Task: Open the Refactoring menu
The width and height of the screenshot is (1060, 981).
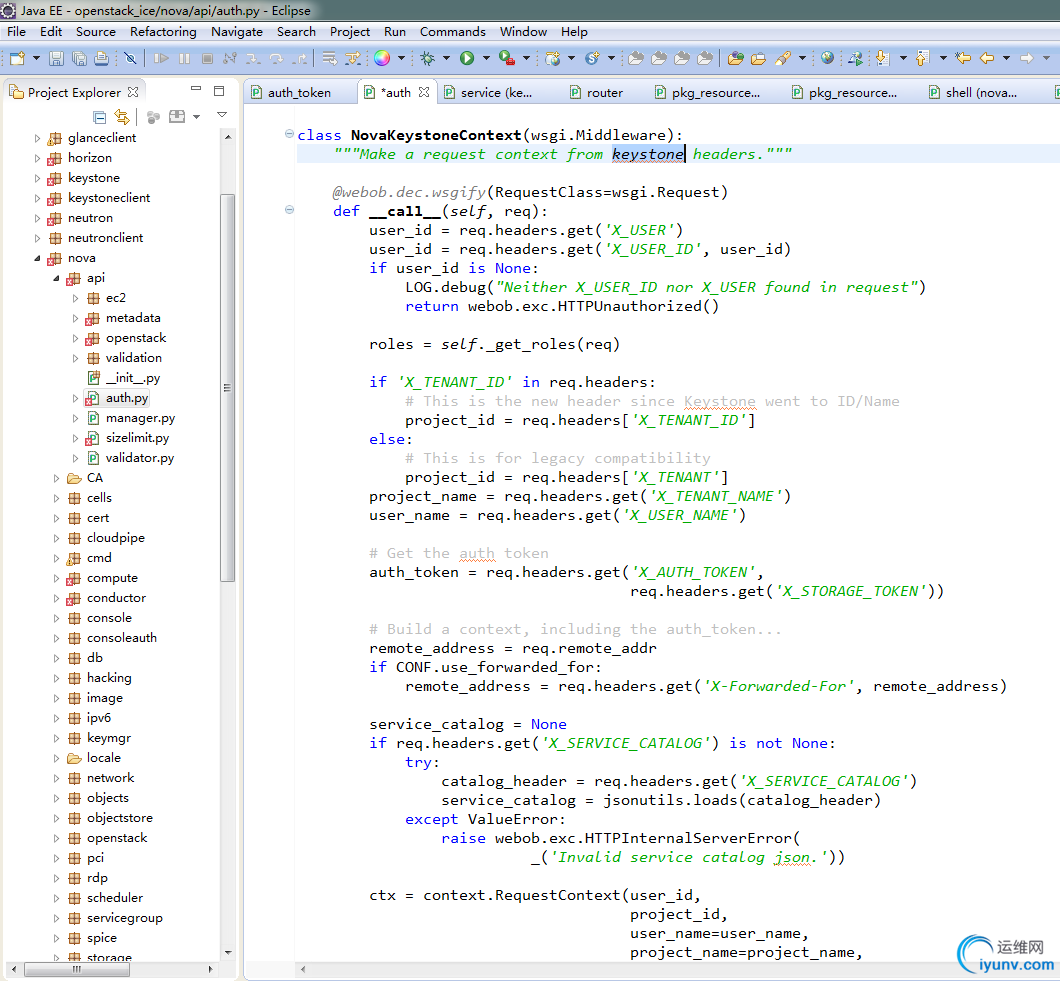Action: tap(163, 32)
